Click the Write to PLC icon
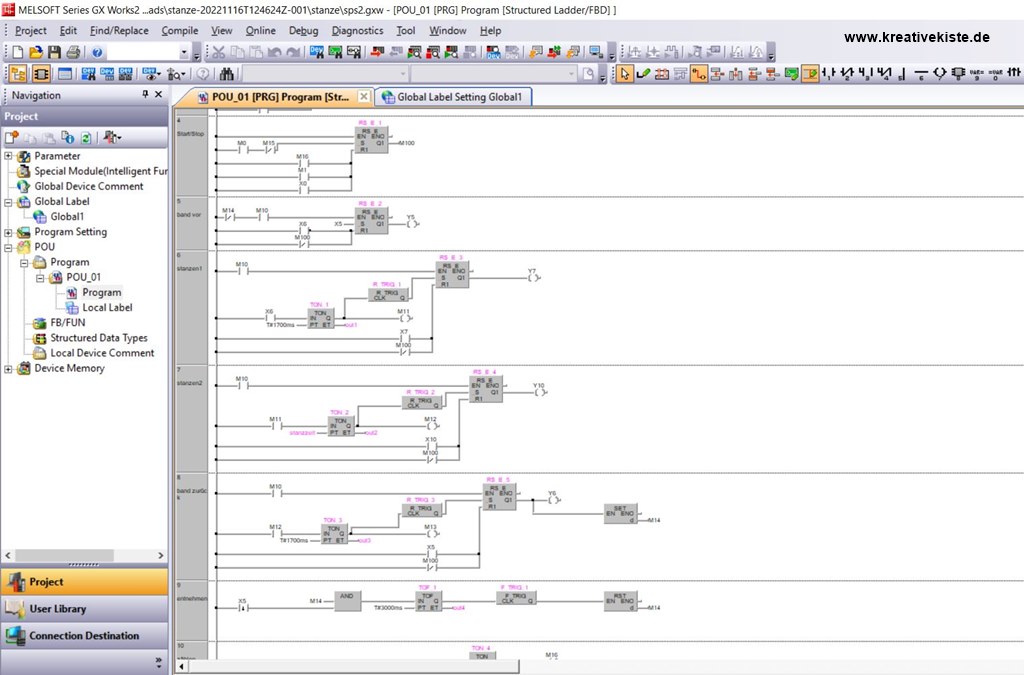1024x675 pixels. click(377, 52)
